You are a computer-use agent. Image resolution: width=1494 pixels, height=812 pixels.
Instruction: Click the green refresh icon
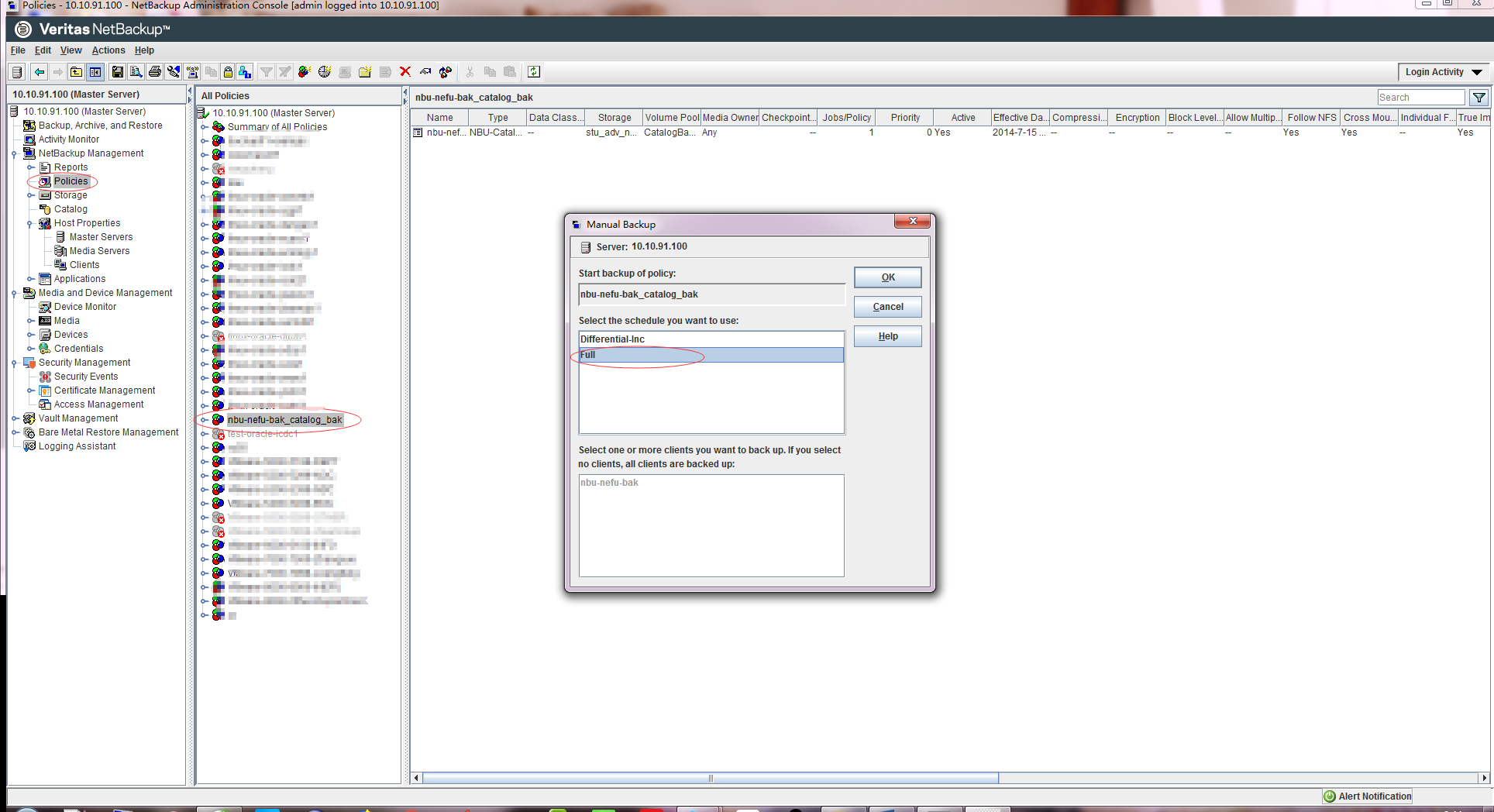point(534,72)
